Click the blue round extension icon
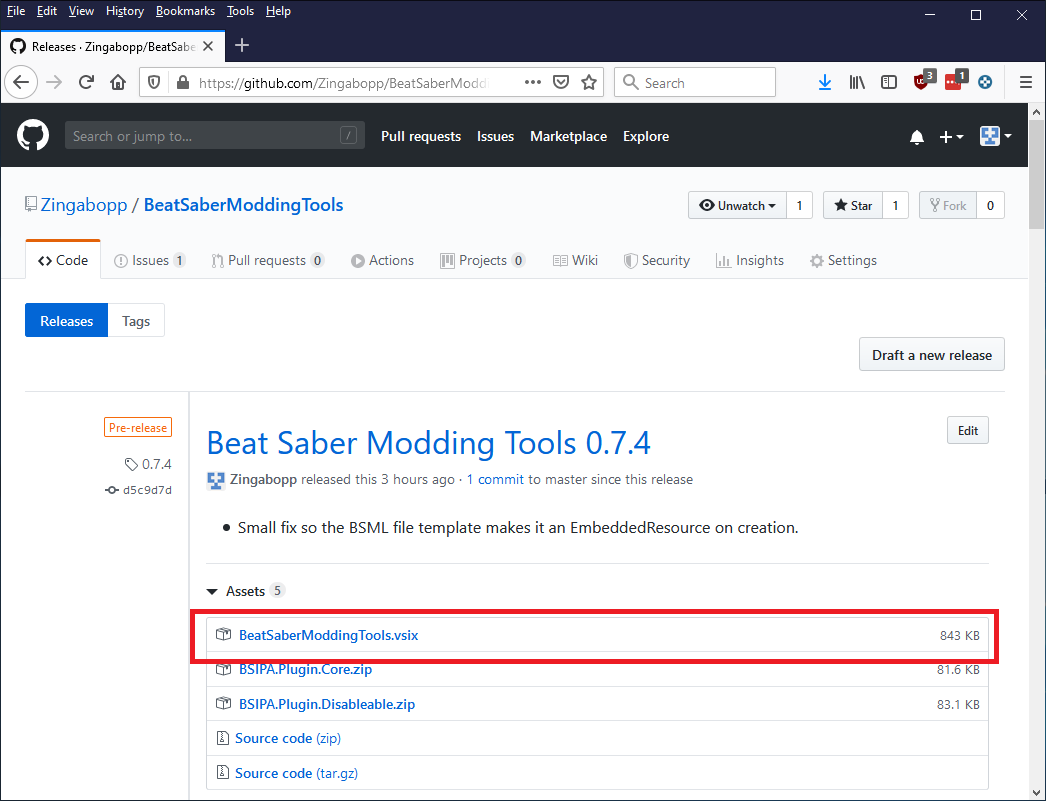Screen dimensions: 1046x801 point(985,83)
